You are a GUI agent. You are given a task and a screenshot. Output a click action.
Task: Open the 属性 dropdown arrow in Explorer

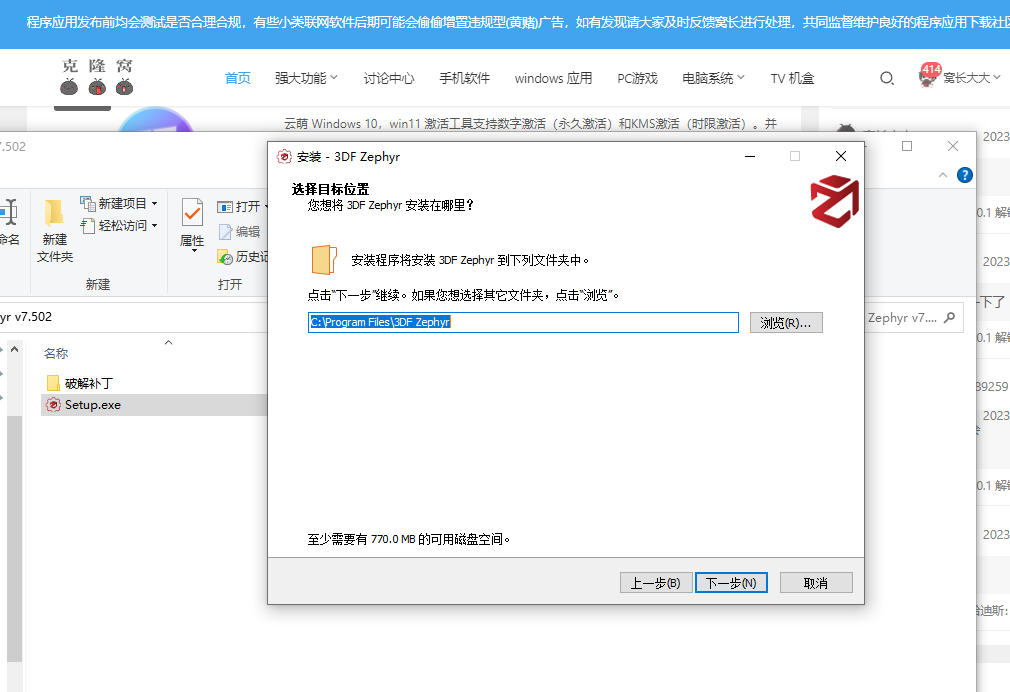tap(194, 251)
